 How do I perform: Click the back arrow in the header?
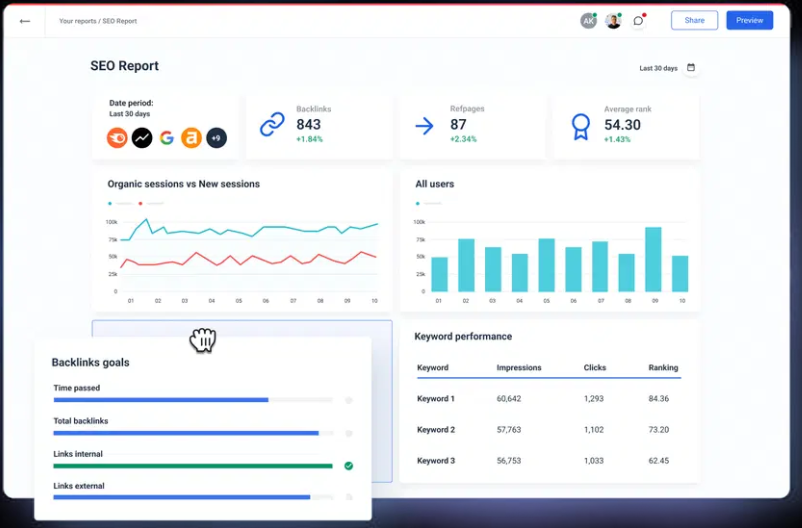pyautogui.click(x=25, y=21)
